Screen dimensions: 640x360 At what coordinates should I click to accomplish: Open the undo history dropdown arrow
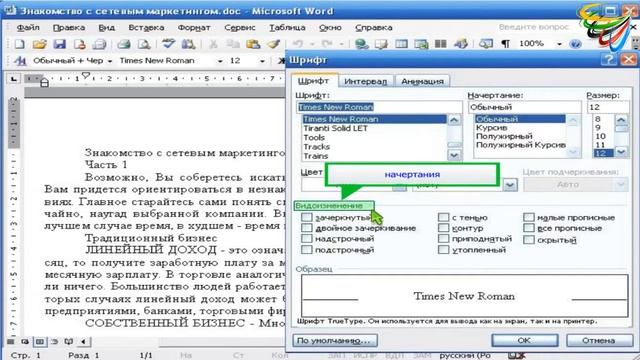tap(312, 44)
